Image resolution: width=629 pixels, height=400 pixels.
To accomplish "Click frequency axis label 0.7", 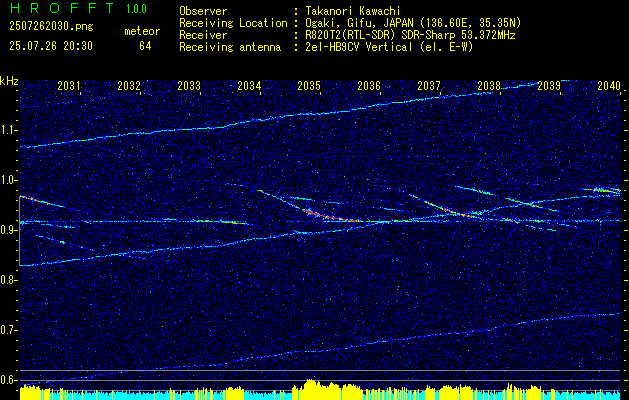I will (x=9, y=330).
